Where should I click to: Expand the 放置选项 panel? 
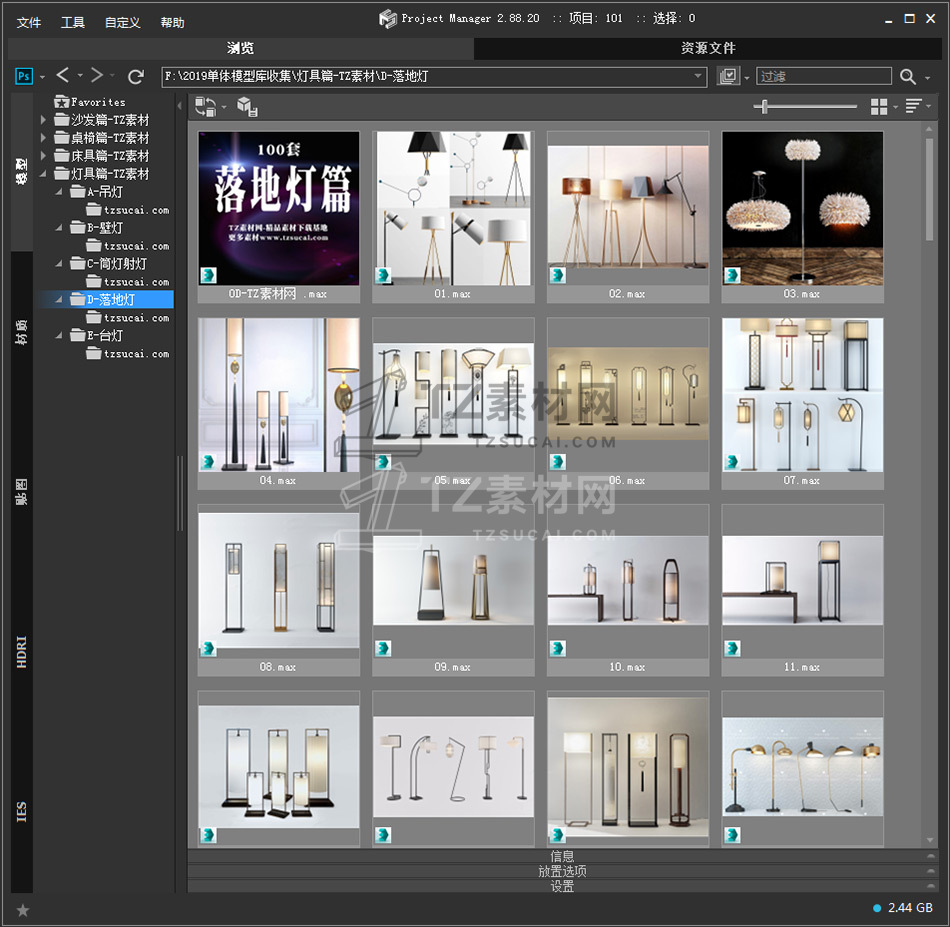coord(562,871)
